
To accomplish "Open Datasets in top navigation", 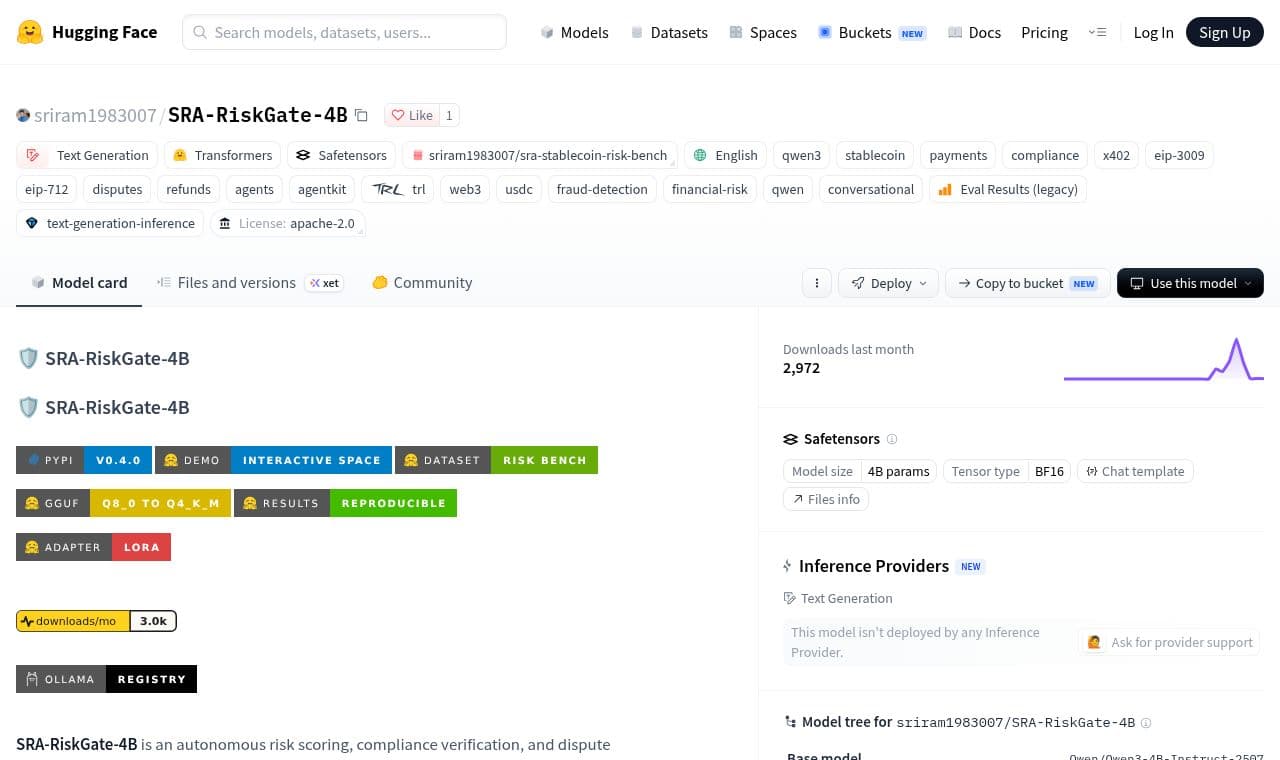I will coord(669,32).
